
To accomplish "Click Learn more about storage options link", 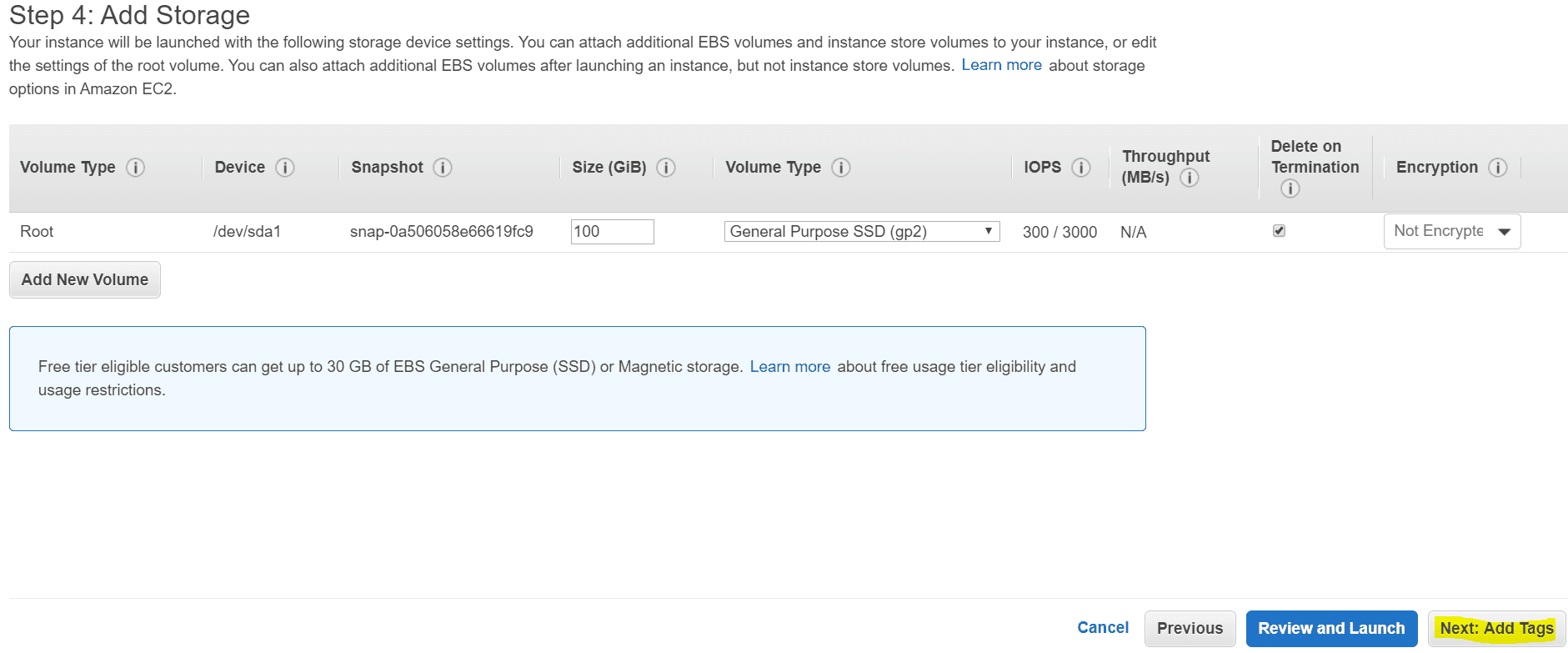I will pos(1001,65).
